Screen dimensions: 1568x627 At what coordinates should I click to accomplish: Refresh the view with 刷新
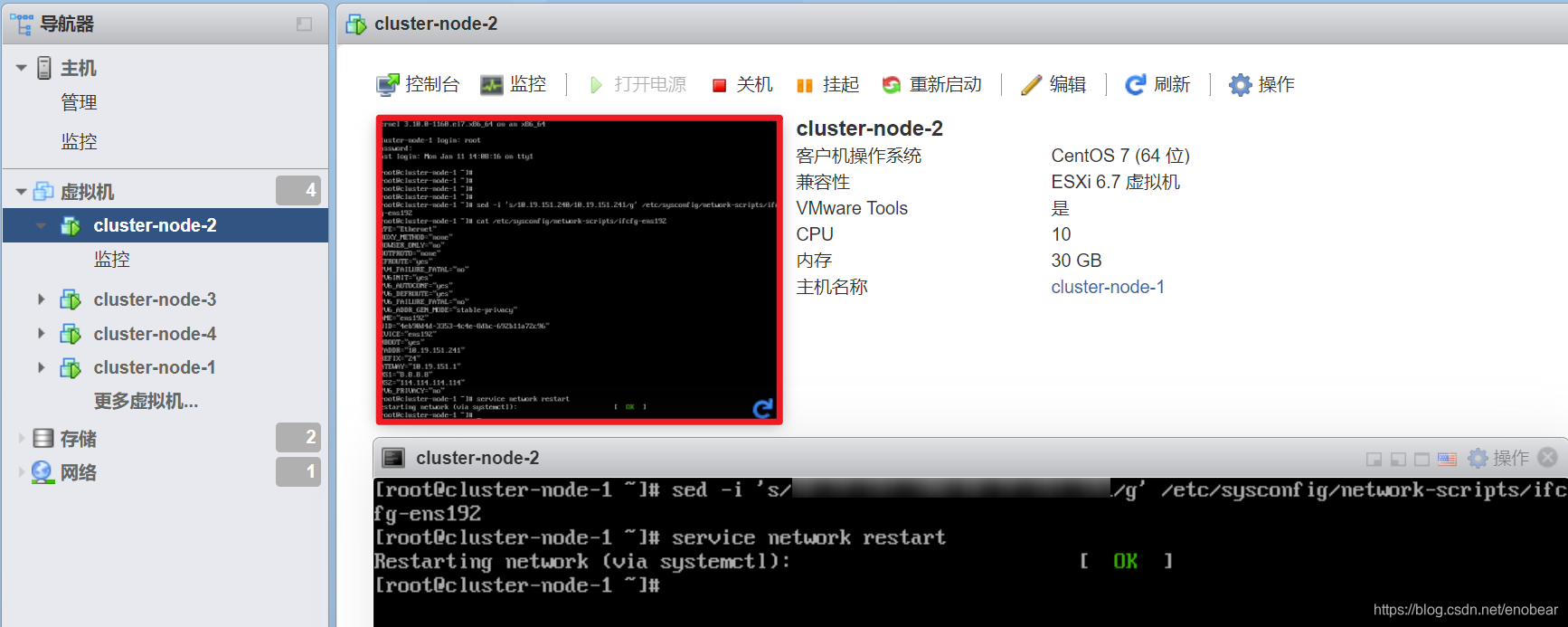[x=1157, y=84]
